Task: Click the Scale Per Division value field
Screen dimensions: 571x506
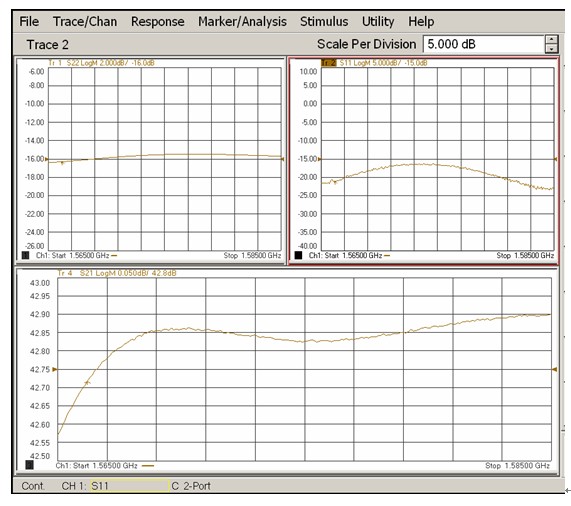Action: pyautogui.click(x=483, y=44)
